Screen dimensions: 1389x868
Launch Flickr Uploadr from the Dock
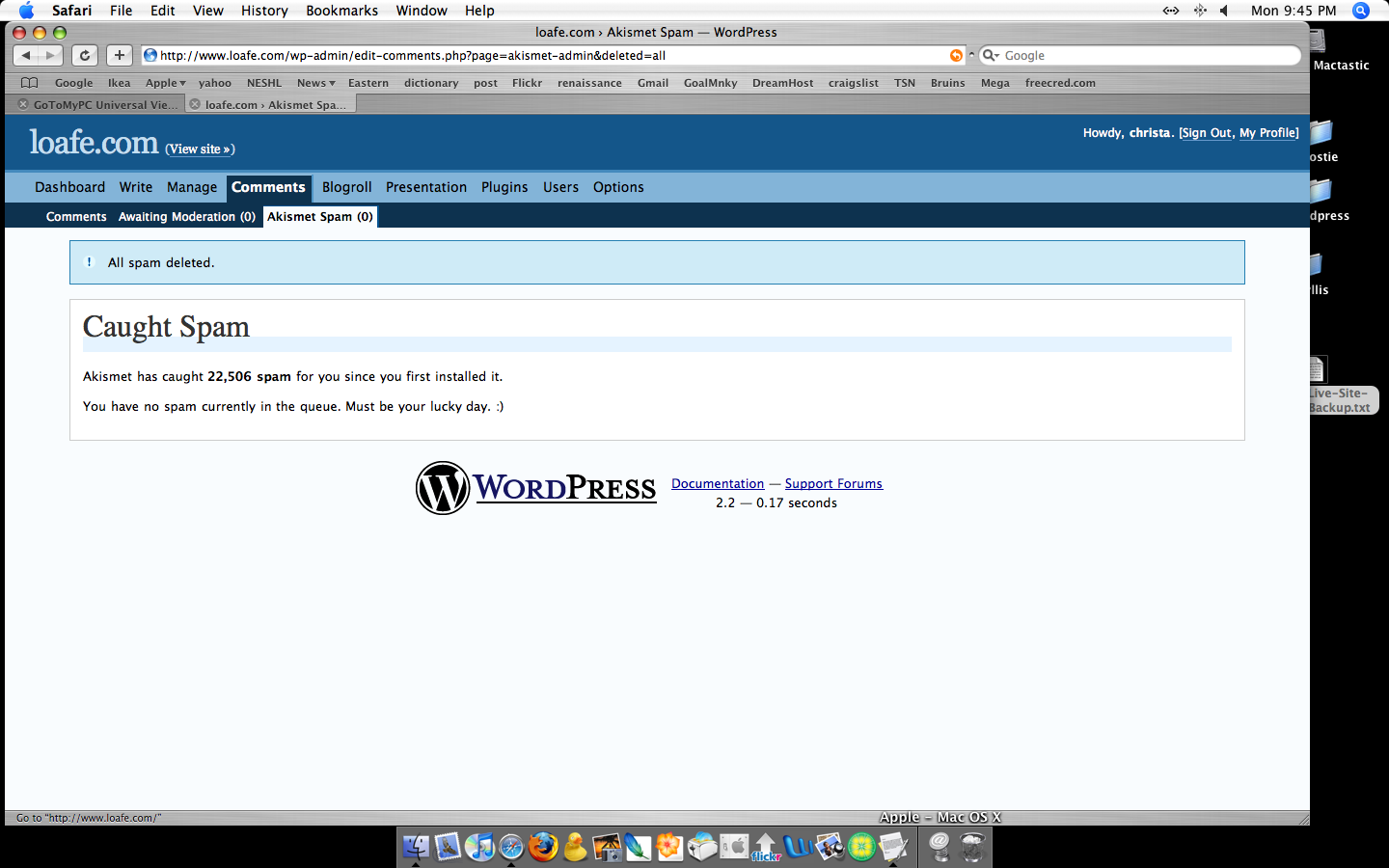click(x=765, y=847)
